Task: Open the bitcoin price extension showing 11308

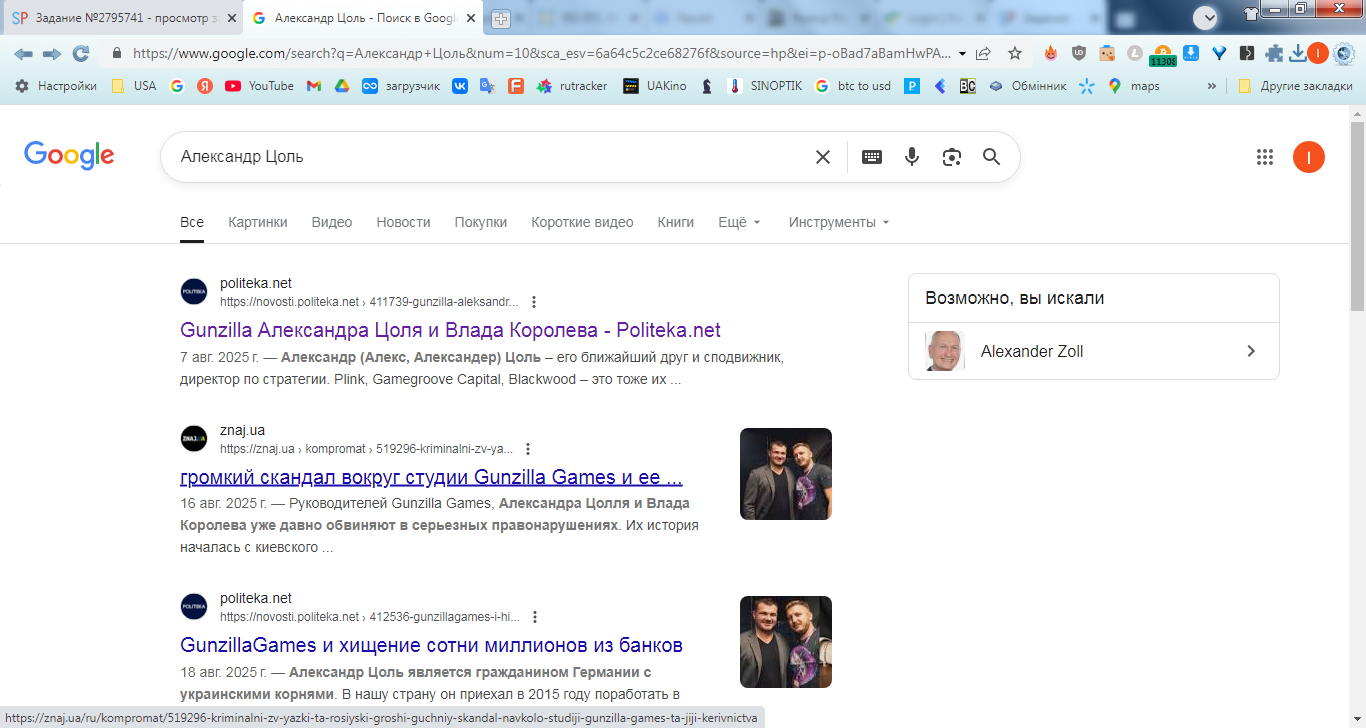Action: (1163, 55)
